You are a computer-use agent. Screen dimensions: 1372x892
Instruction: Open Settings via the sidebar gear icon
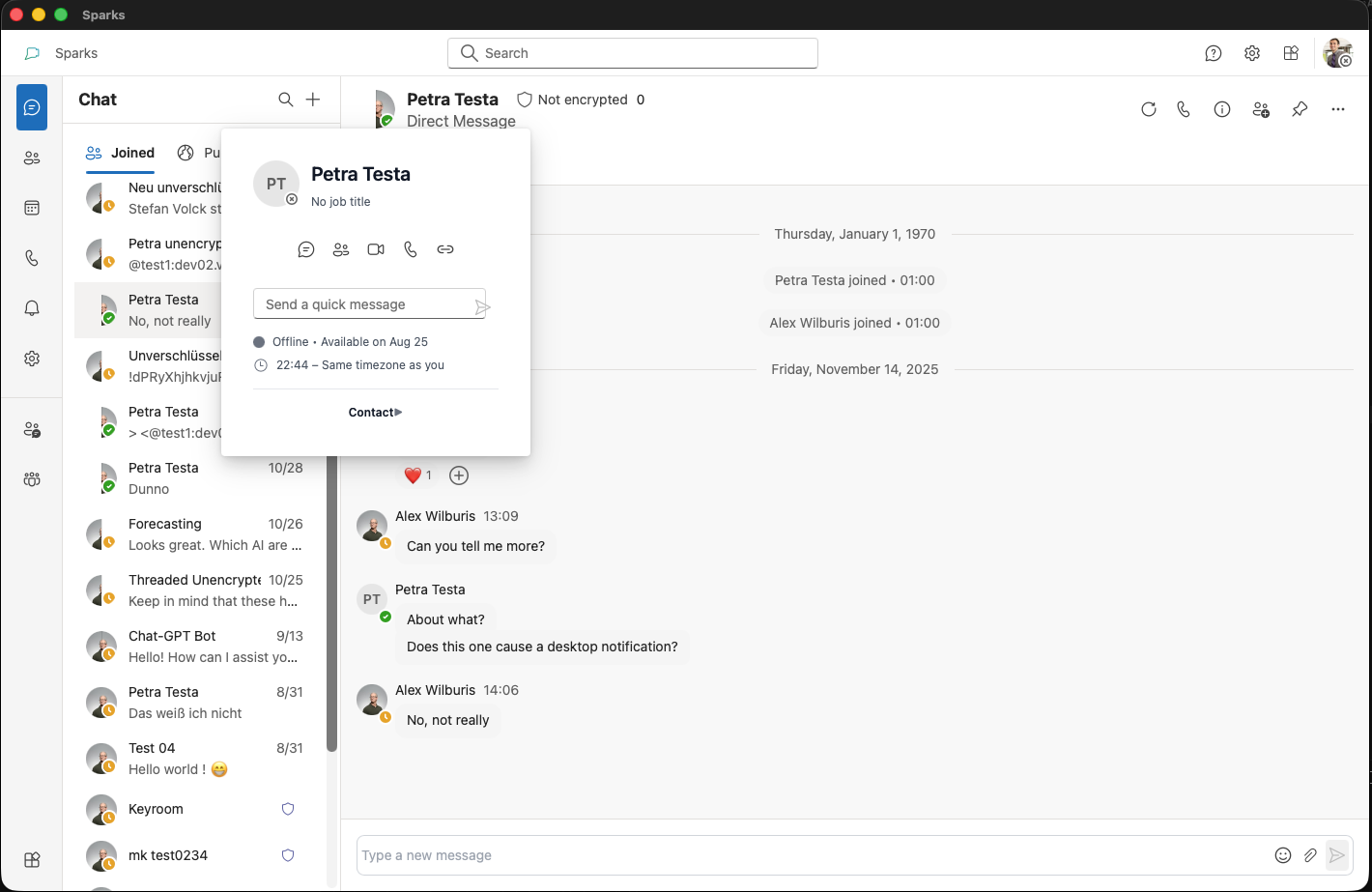tap(32, 358)
